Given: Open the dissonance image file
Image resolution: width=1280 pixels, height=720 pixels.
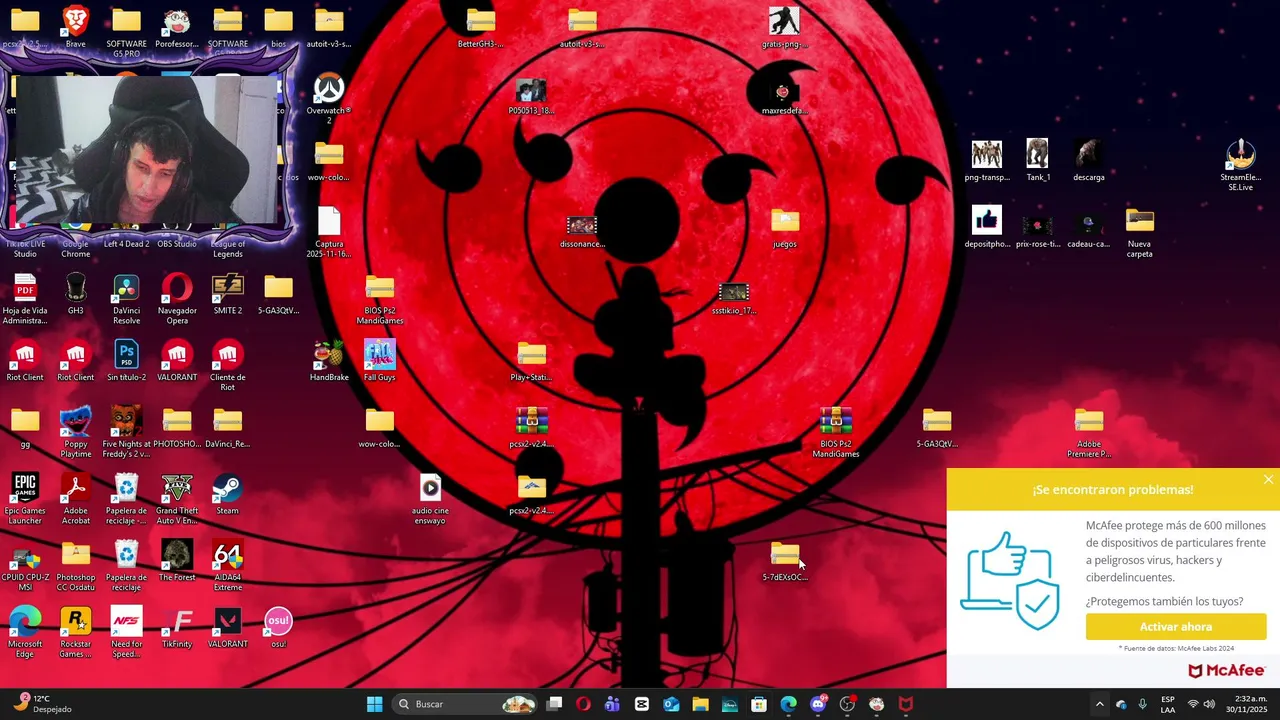Looking at the screenshot, I should click(582, 227).
